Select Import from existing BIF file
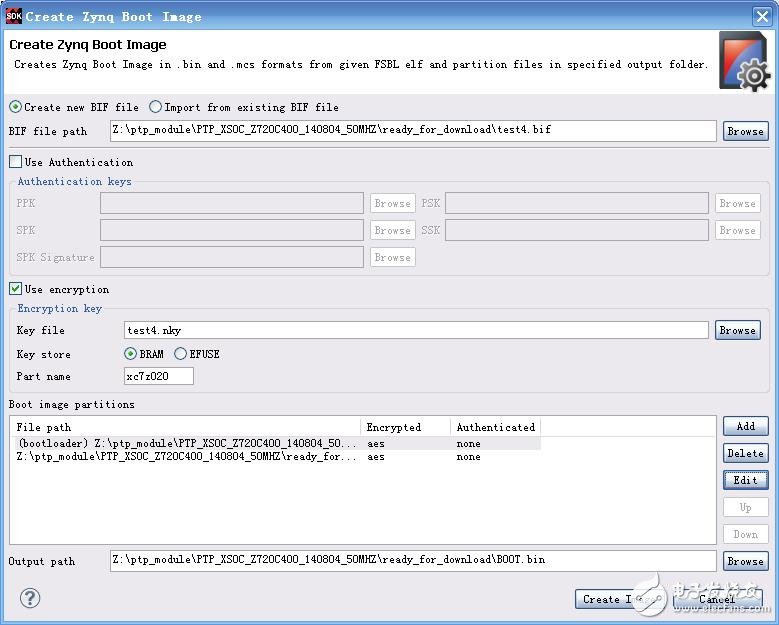The image size is (779, 625). (156, 107)
